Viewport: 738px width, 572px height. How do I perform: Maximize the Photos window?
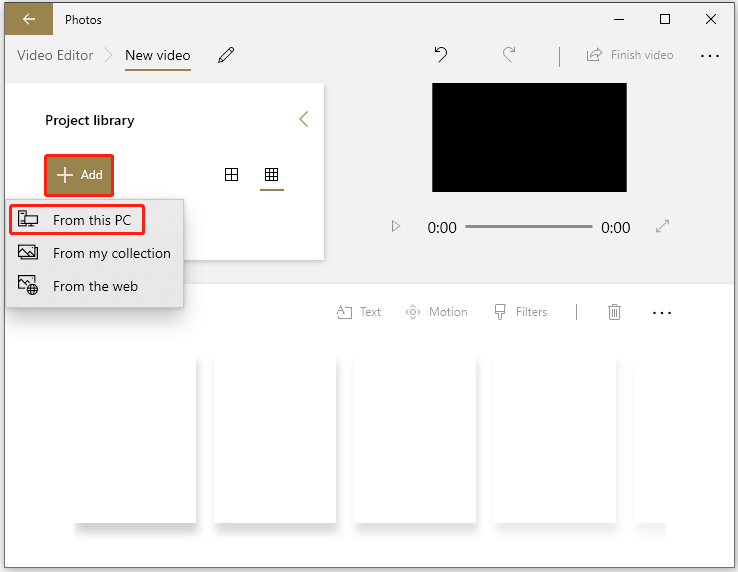(x=665, y=19)
